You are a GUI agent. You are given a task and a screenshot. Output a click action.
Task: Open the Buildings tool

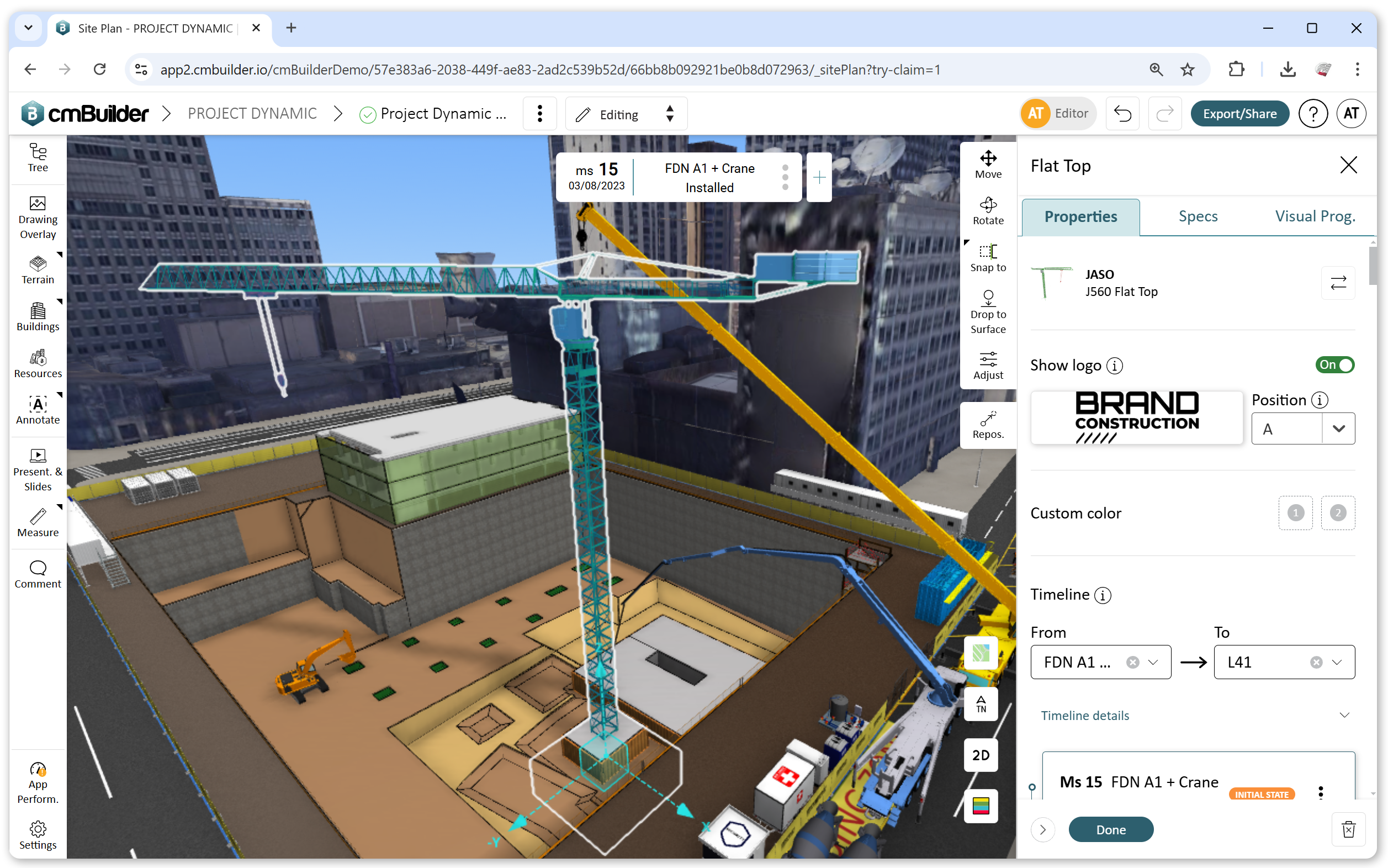tap(38, 317)
